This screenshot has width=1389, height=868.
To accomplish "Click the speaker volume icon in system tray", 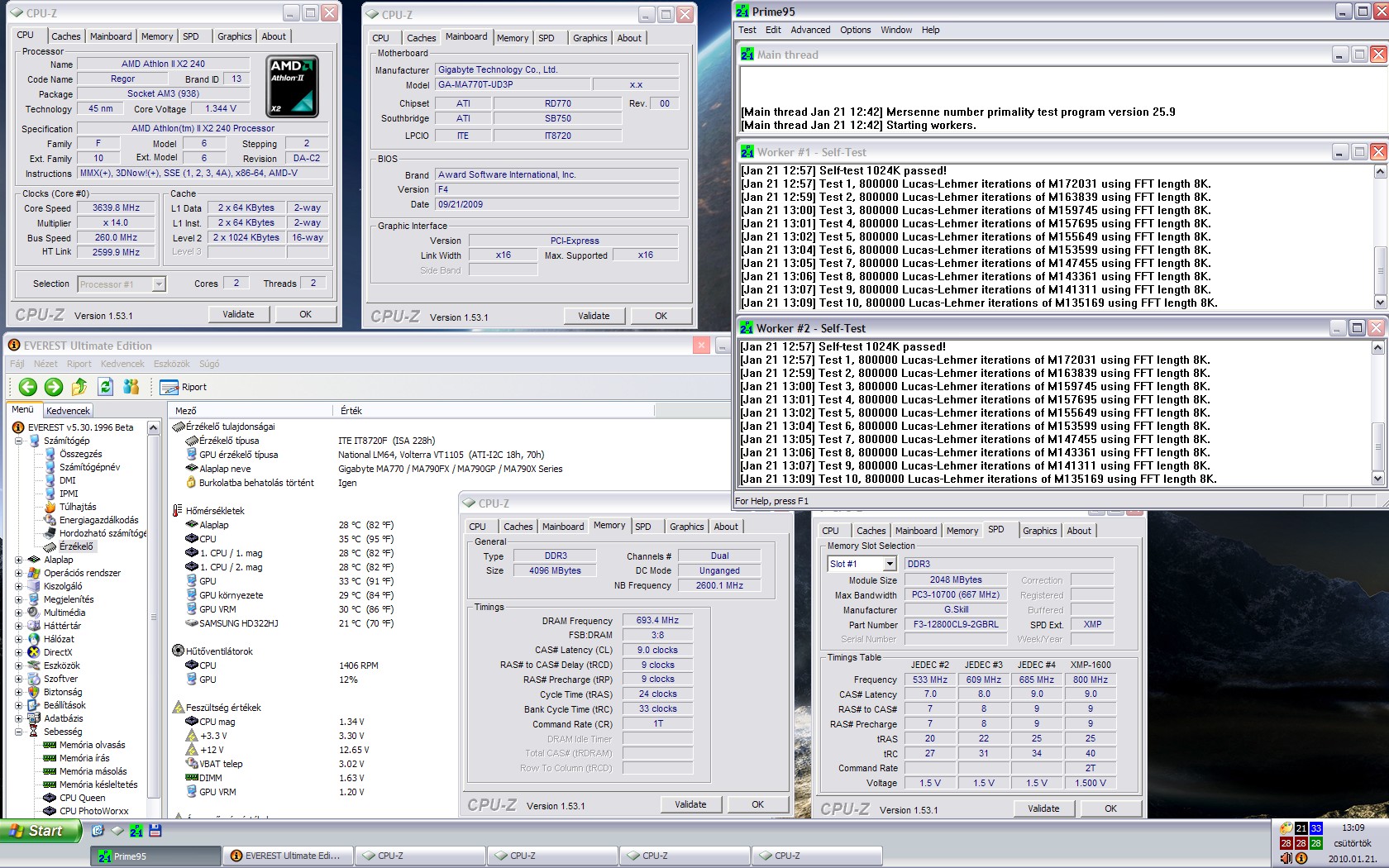I will point(1286,859).
